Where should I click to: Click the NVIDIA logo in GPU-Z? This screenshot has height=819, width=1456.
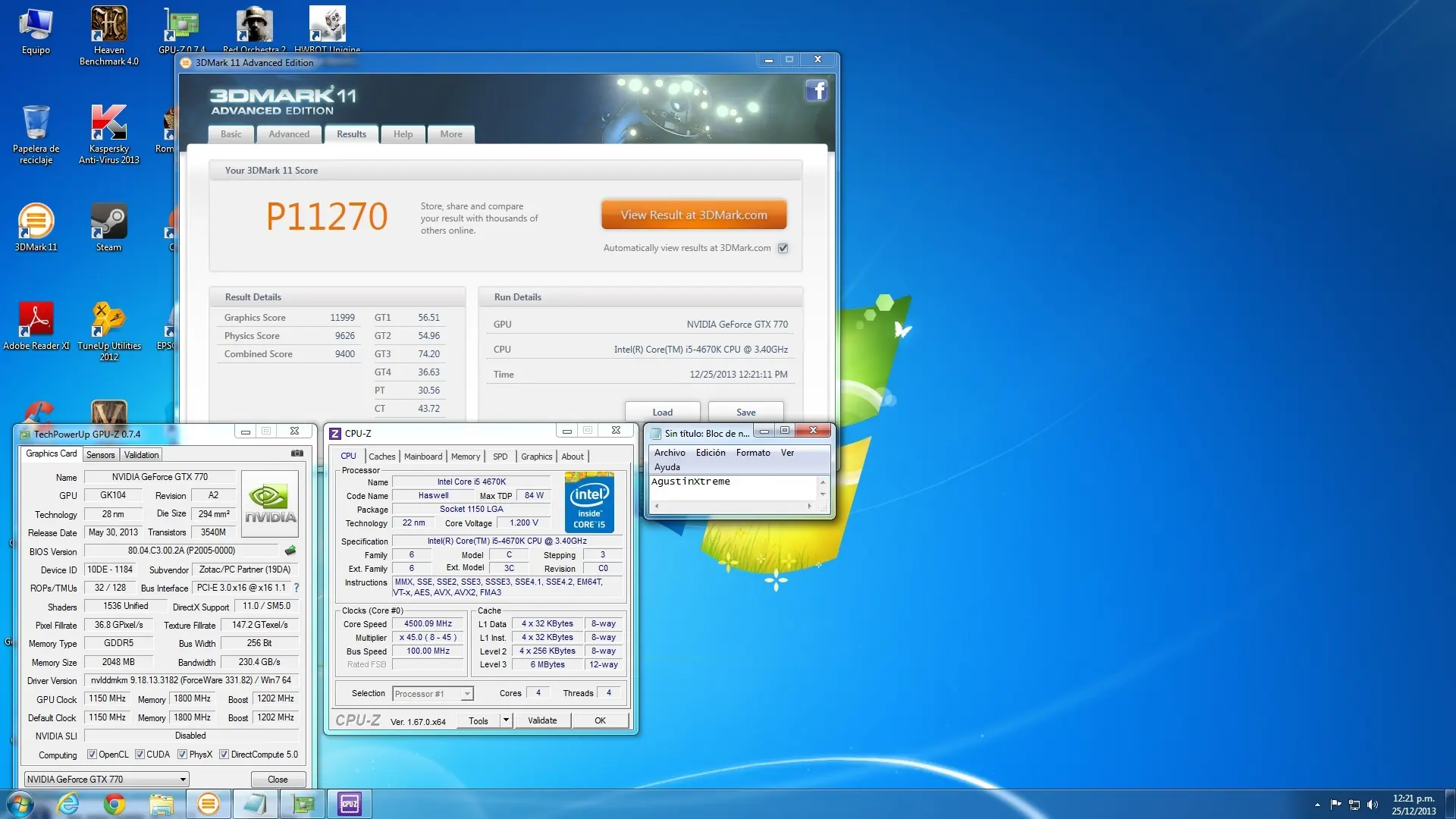(270, 504)
